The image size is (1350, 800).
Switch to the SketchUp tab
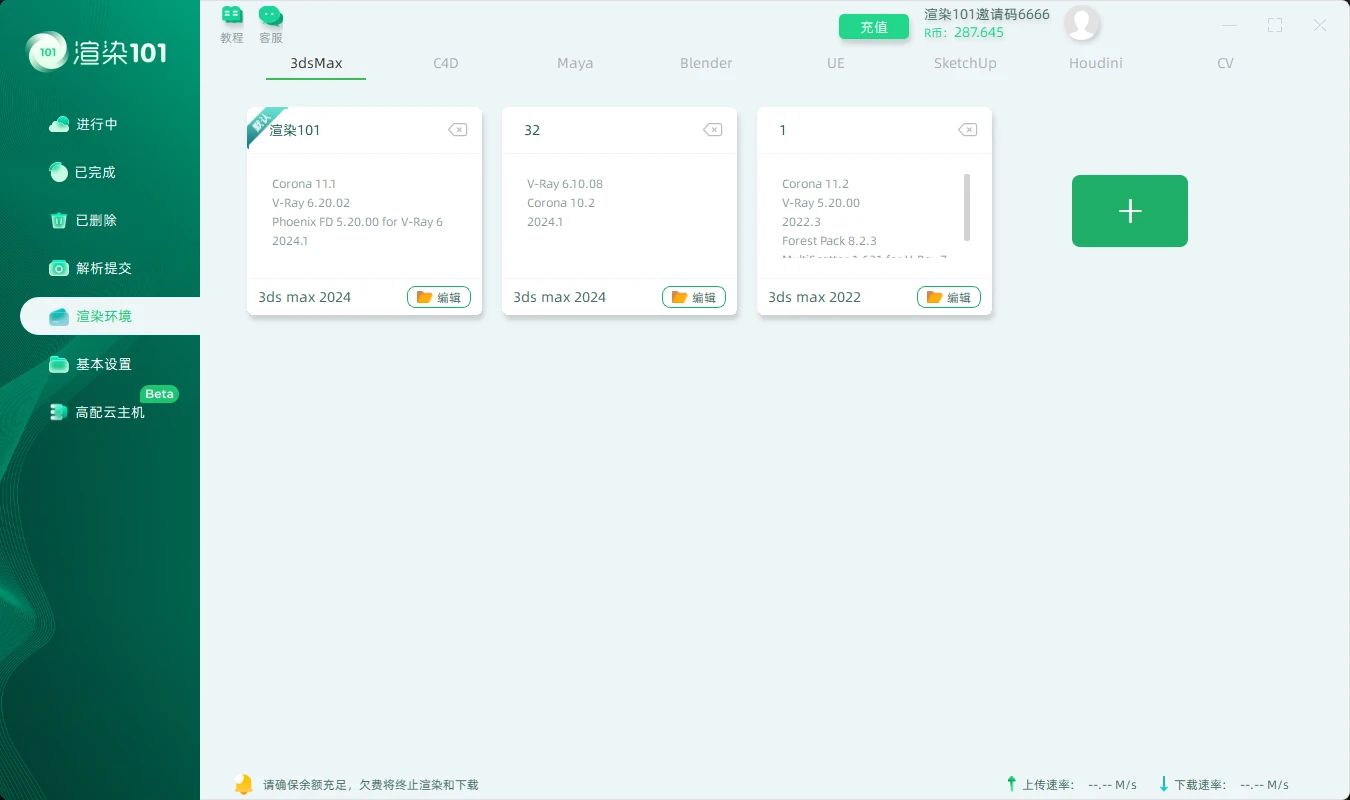(965, 63)
